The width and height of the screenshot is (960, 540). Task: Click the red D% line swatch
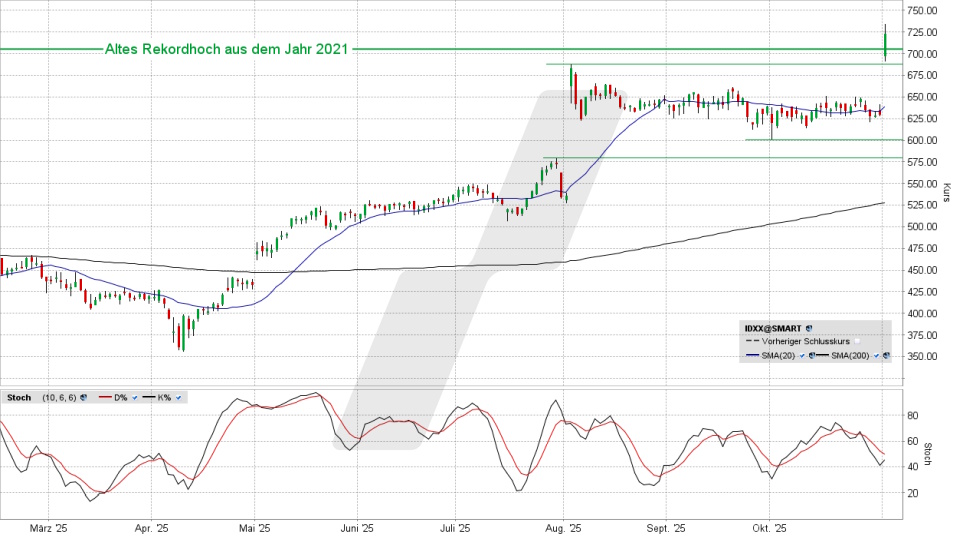(x=105, y=397)
